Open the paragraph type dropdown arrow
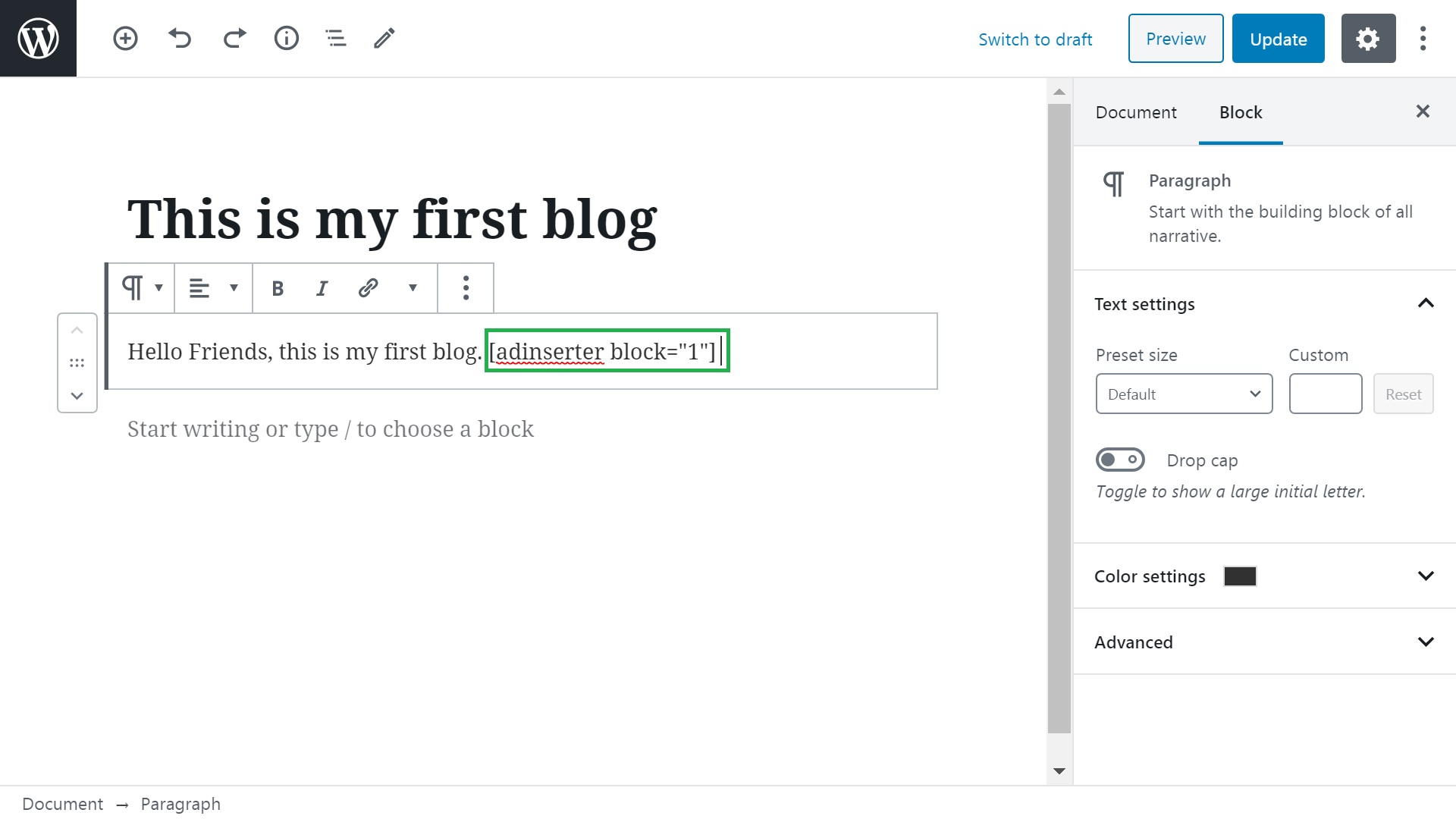 point(158,288)
